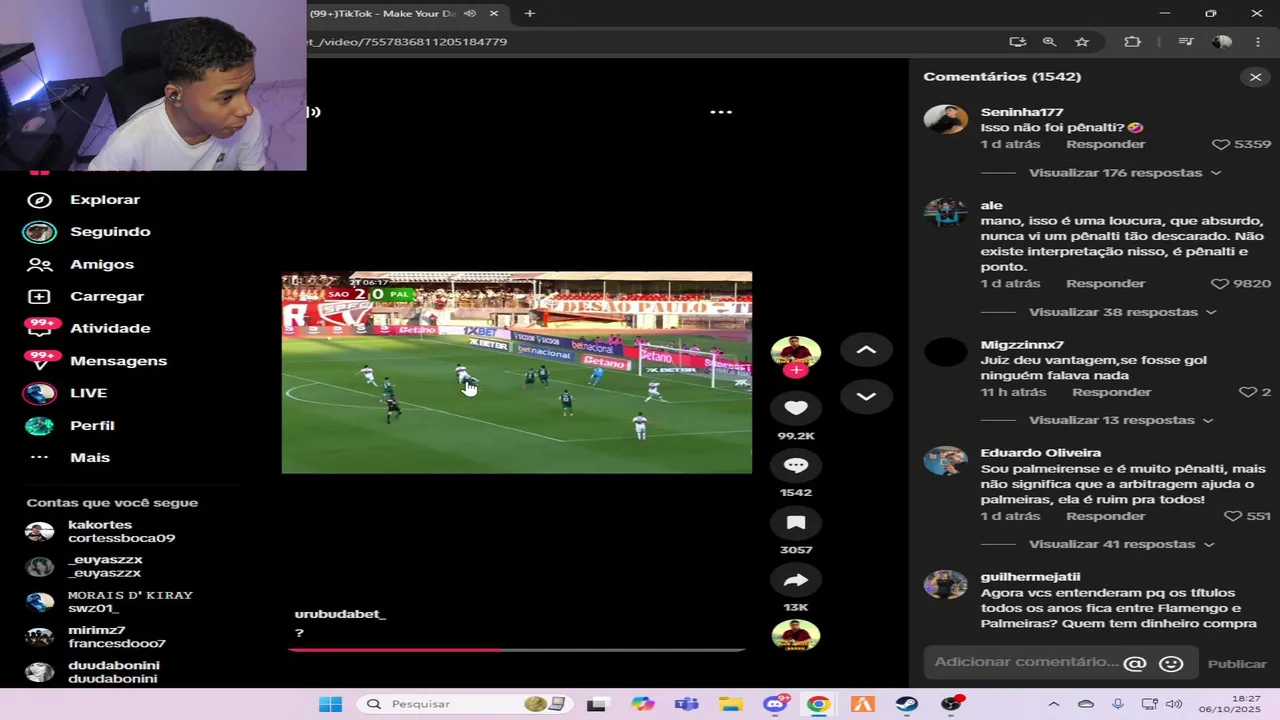Save video with bookmark icon

coord(796,522)
